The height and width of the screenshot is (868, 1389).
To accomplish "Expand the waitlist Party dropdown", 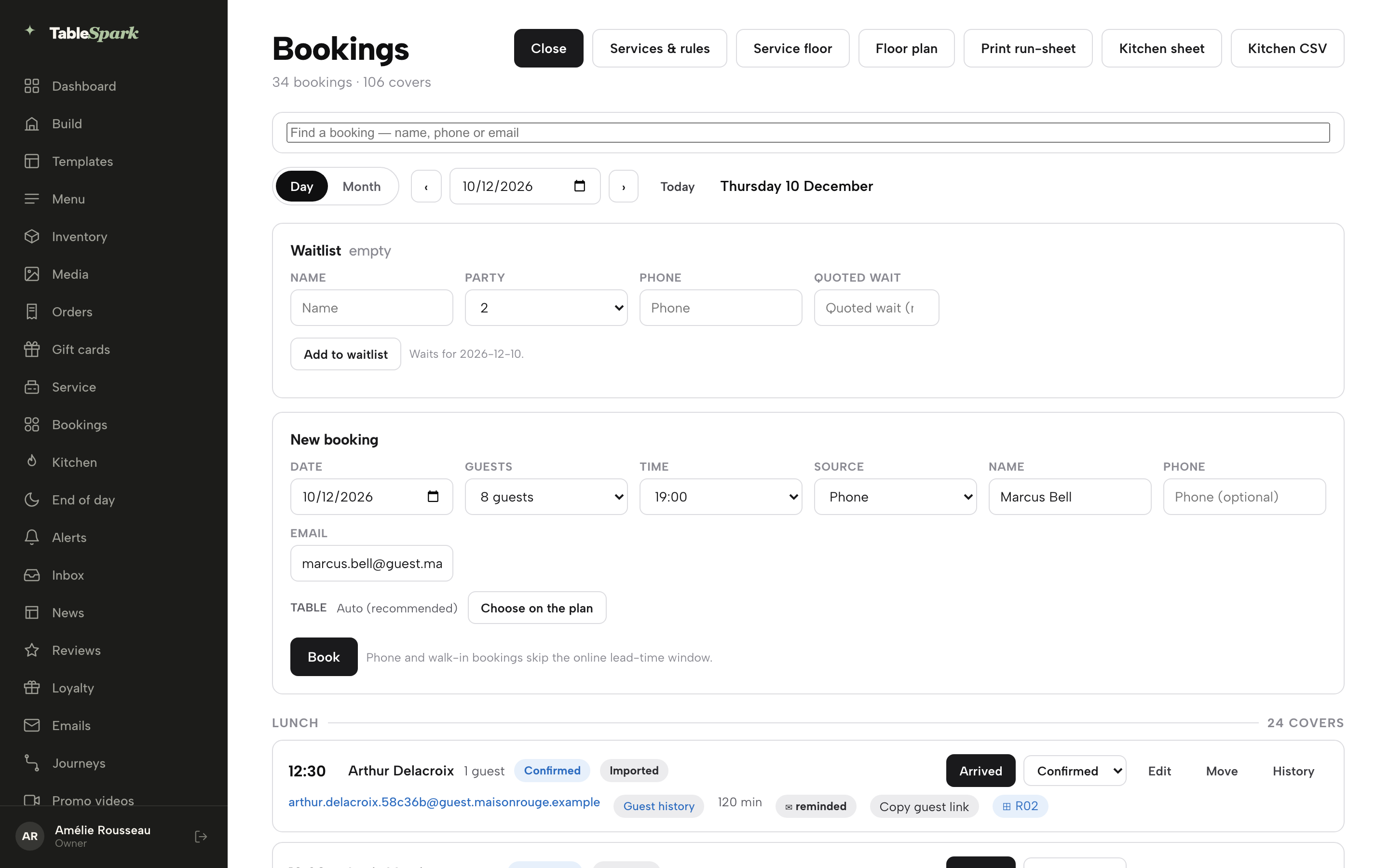I will [x=546, y=308].
